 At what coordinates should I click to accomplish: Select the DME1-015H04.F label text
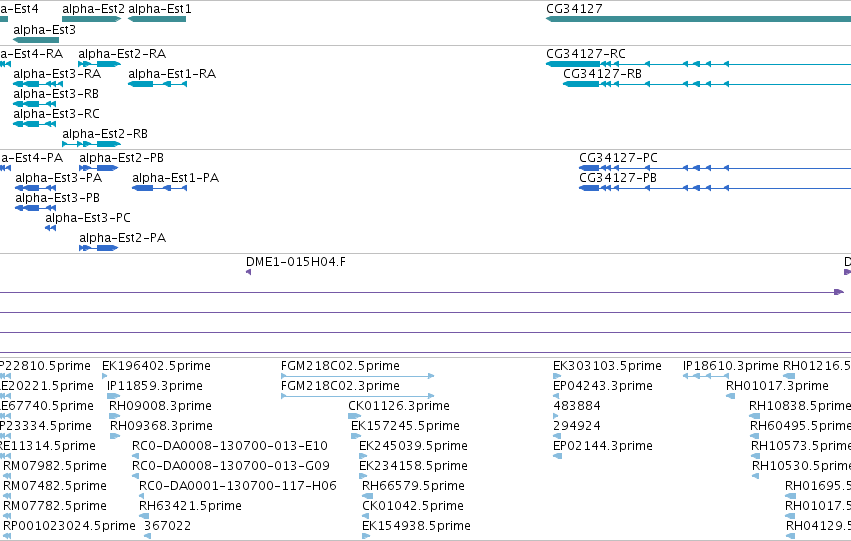(296, 262)
